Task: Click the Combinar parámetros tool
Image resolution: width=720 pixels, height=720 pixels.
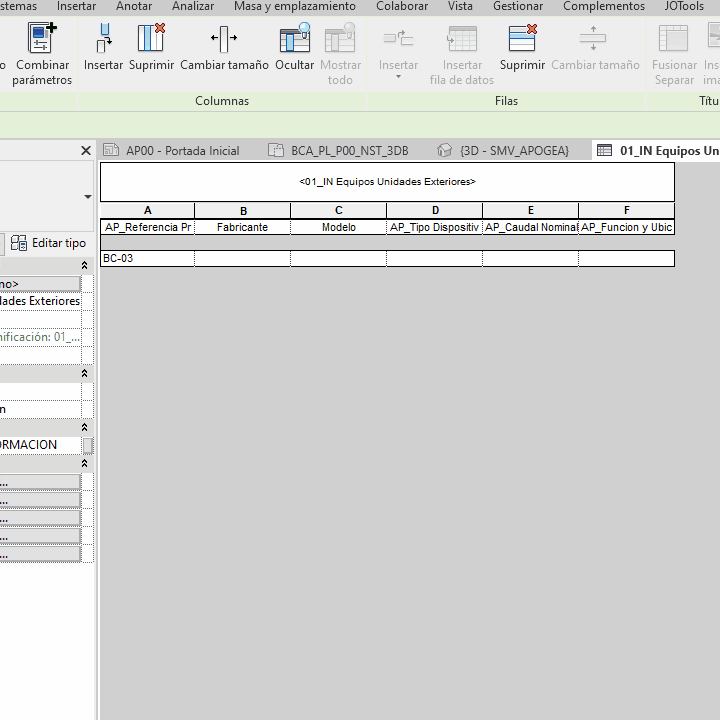Action: tap(41, 54)
